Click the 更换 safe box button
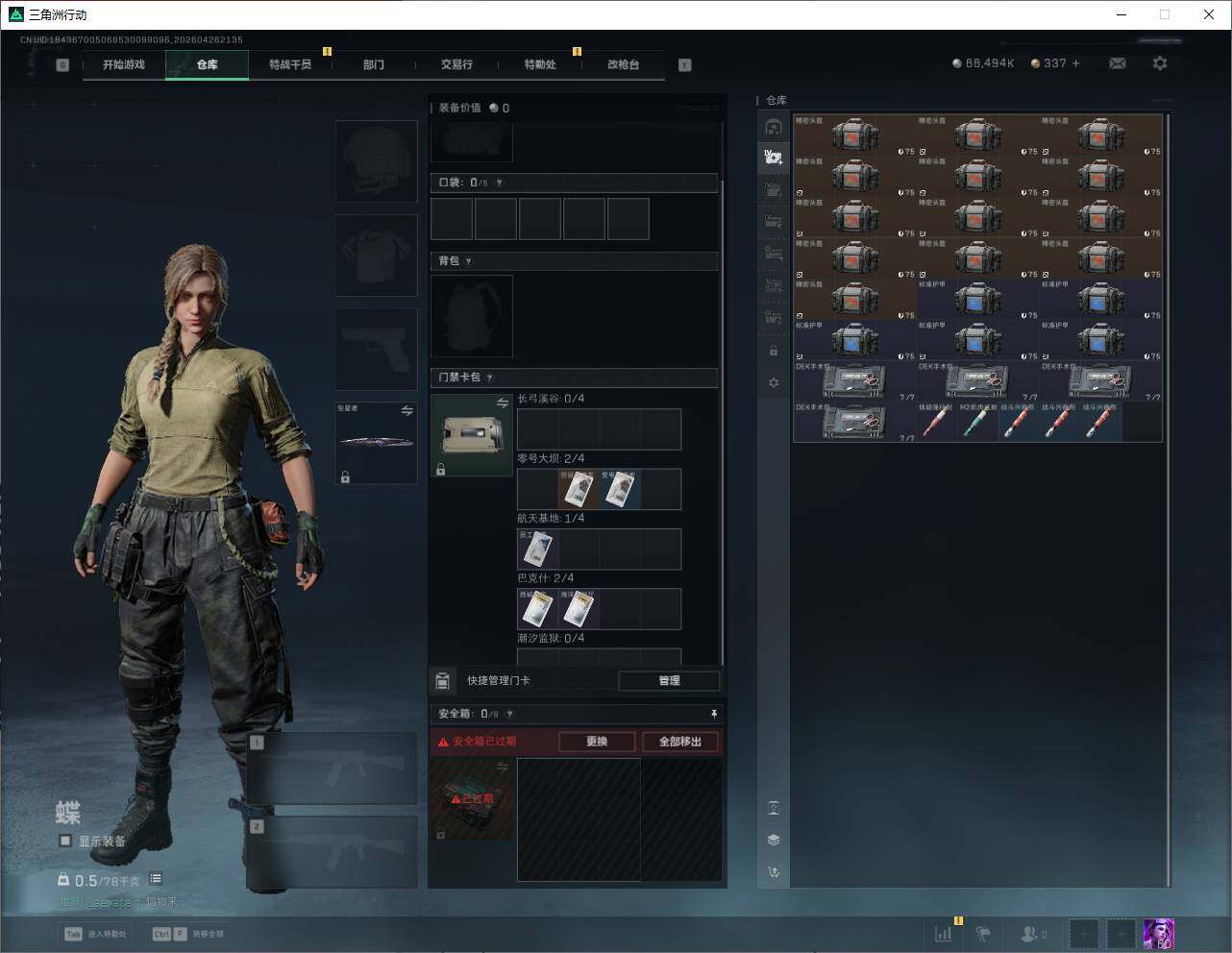The height and width of the screenshot is (953, 1232). click(x=597, y=742)
